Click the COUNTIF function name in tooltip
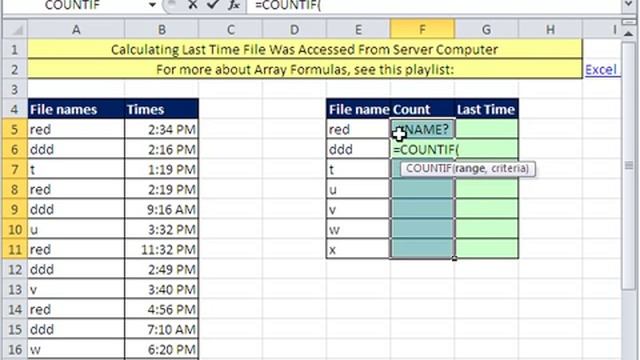Image resolution: width=640 pixels, height=360 pixels. (429, 168)
